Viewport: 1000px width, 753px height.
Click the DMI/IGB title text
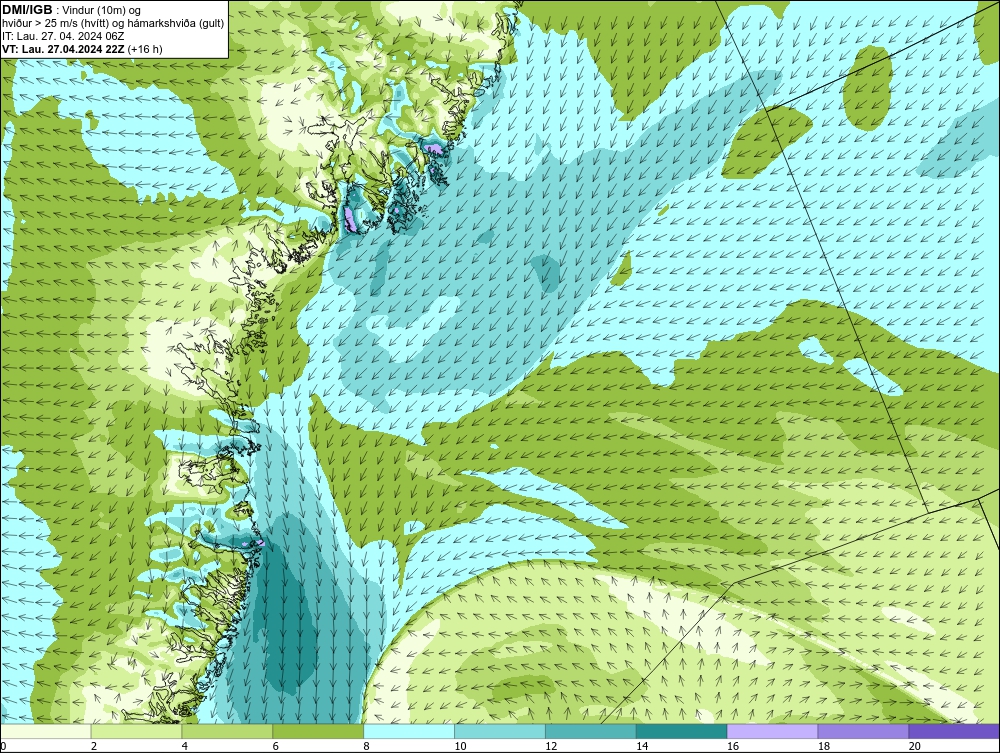27,10
